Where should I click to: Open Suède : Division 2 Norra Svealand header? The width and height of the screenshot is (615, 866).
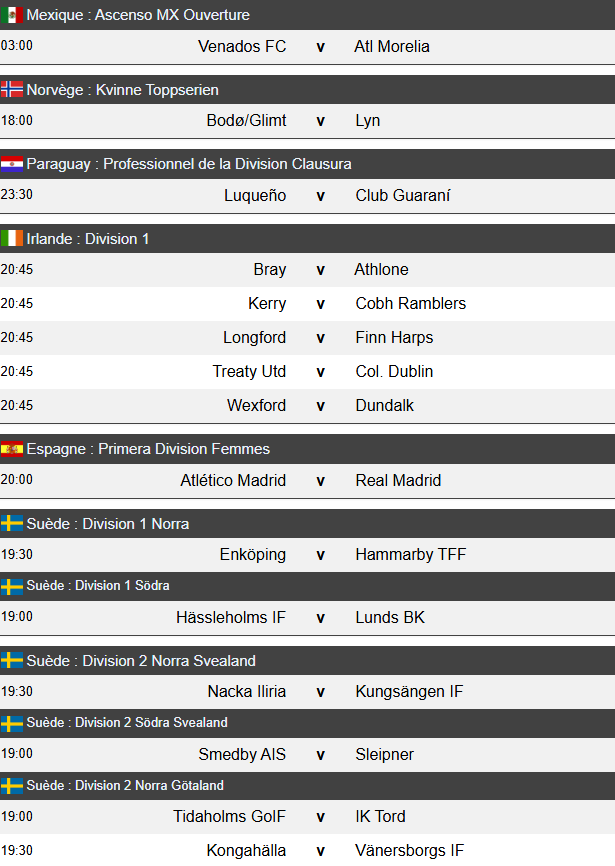point(140,661)
